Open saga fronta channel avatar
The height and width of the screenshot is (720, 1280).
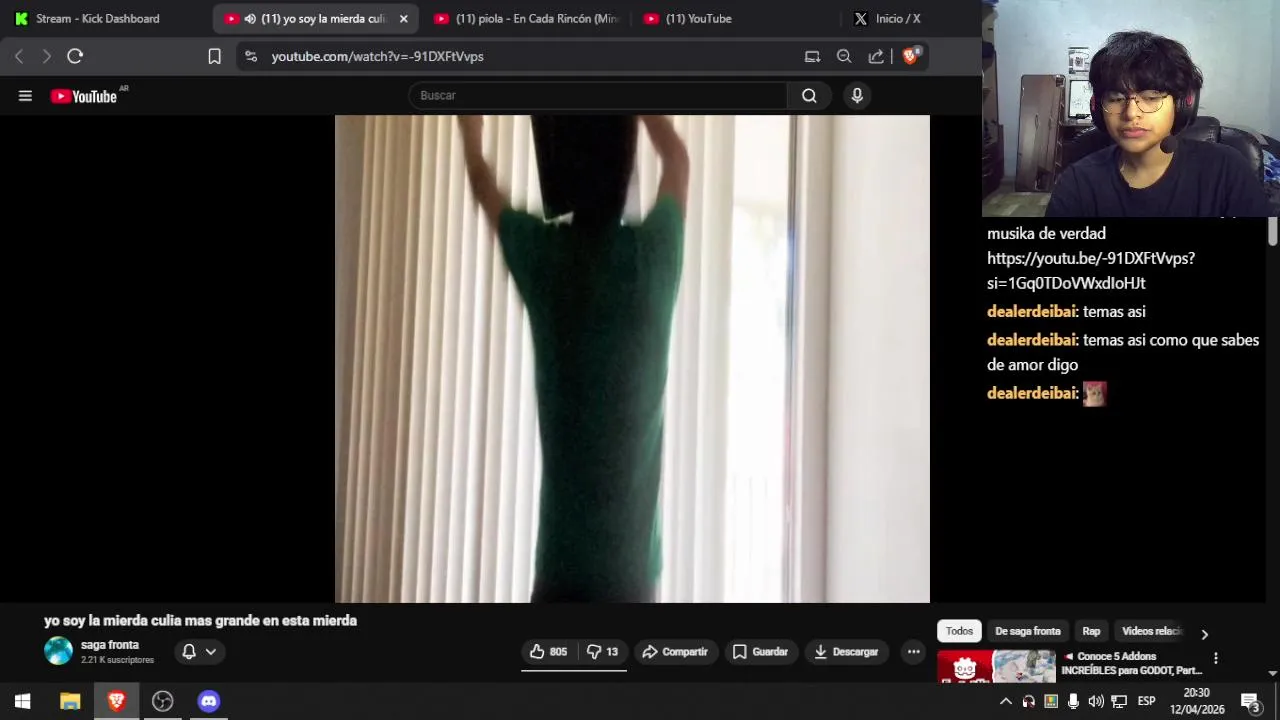point(58,651)
